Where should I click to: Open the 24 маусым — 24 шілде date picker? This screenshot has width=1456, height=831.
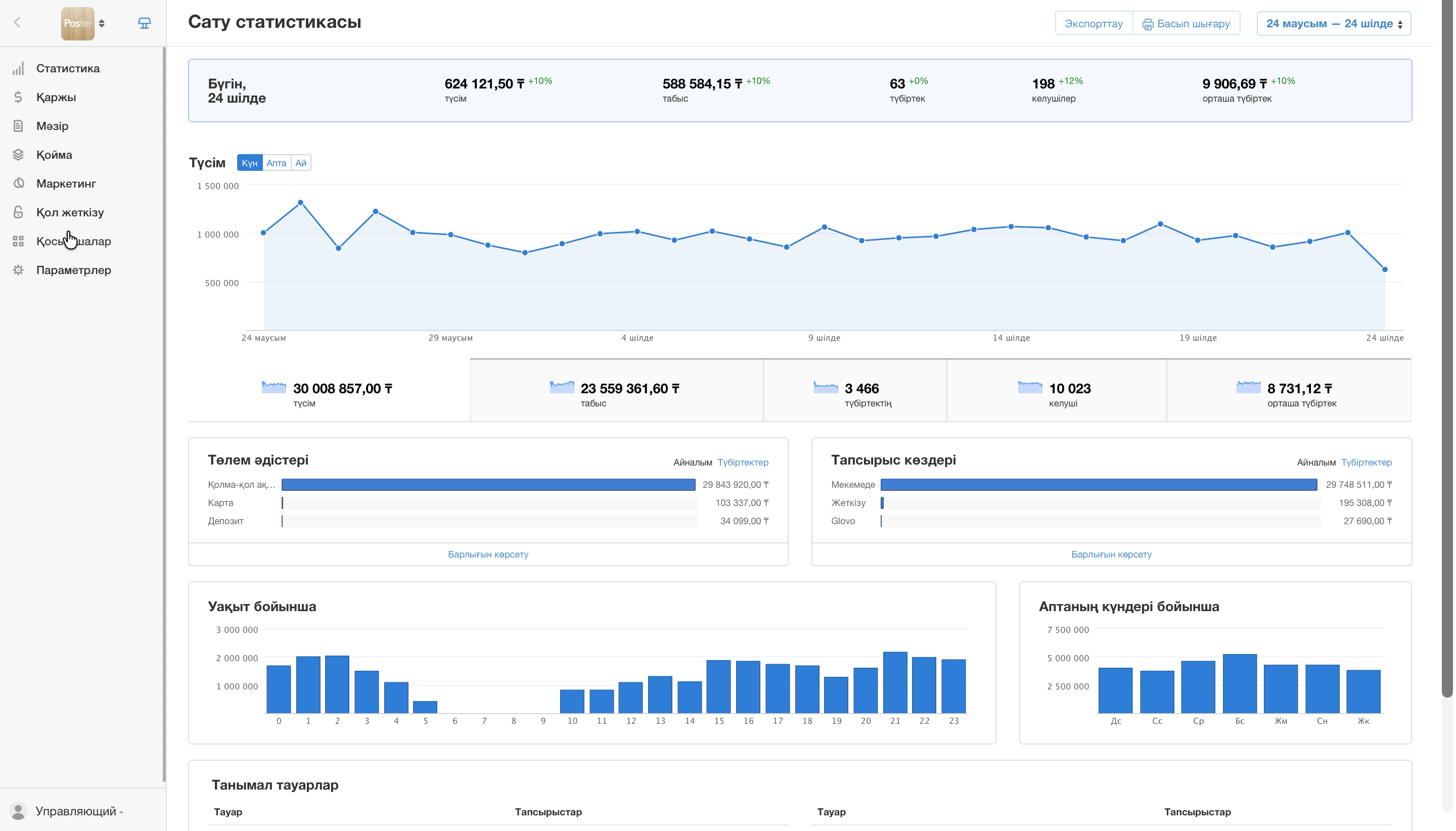click(x=1333, y=23)
